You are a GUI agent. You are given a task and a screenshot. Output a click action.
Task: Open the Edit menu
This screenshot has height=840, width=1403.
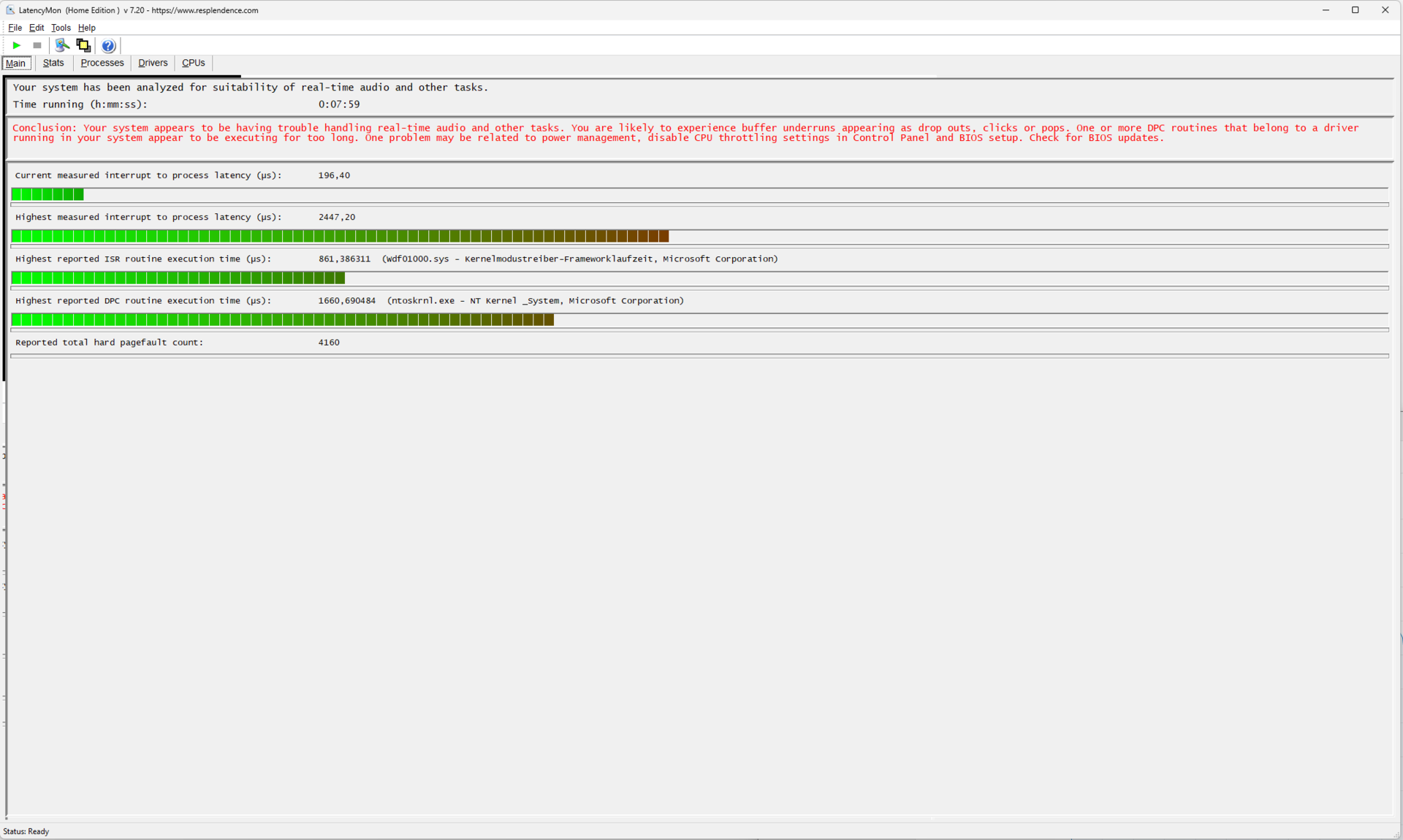[x=37, y=28]
